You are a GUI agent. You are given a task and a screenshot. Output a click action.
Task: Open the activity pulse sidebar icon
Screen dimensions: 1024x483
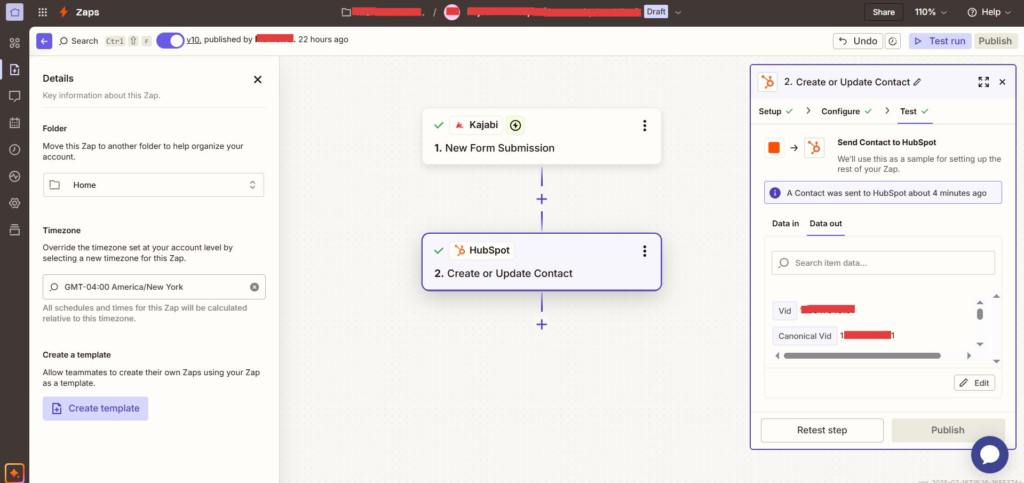(14, 176)
